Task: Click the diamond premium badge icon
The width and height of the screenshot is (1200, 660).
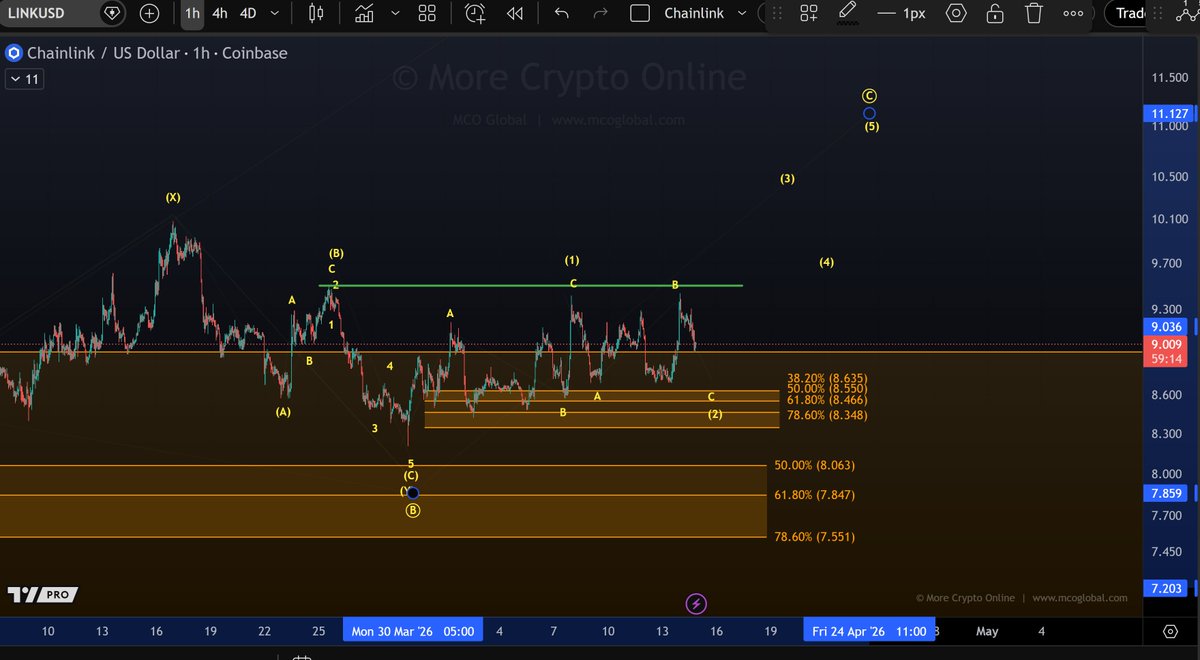Action: [112, 14]
